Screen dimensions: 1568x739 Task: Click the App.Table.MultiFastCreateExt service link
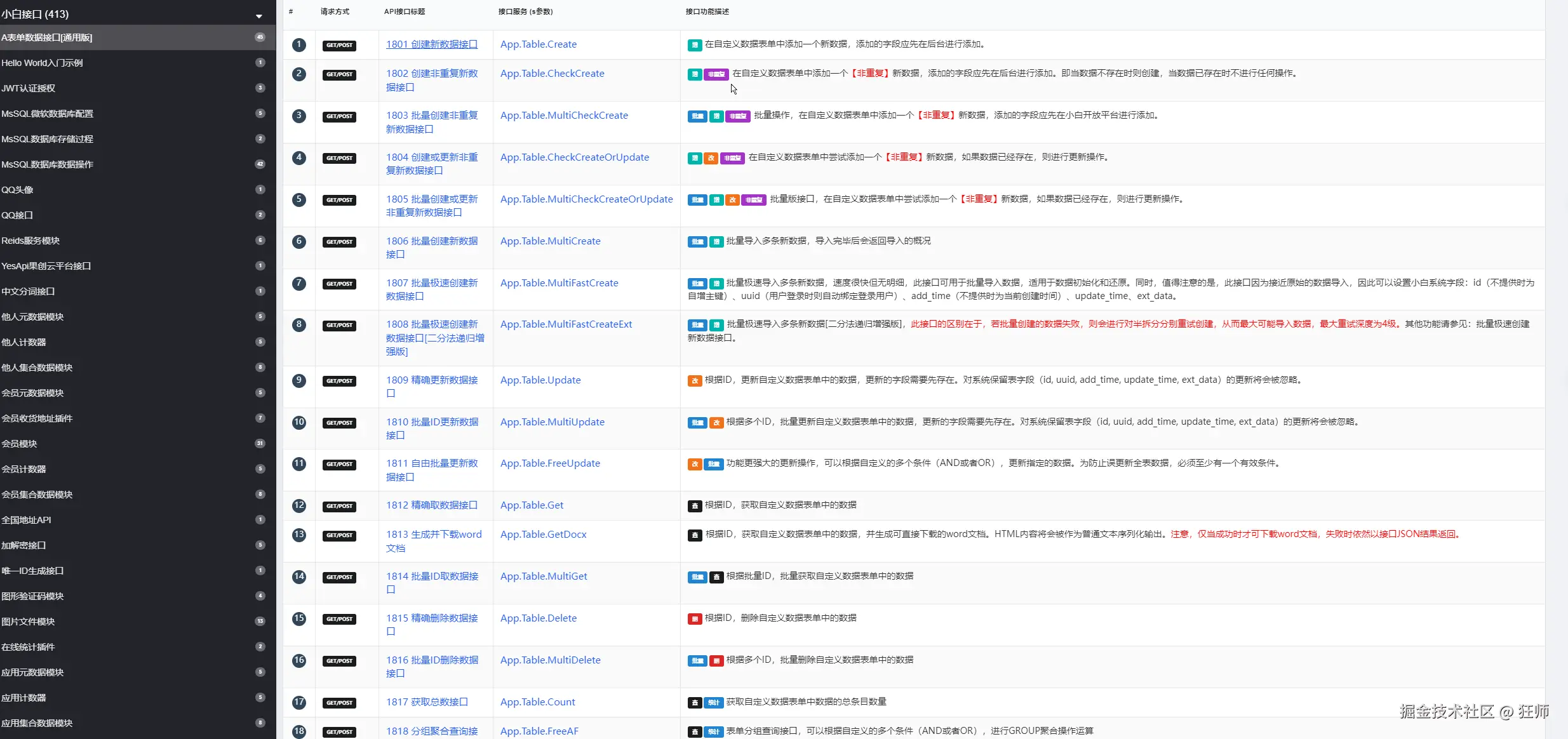point(566,324)
